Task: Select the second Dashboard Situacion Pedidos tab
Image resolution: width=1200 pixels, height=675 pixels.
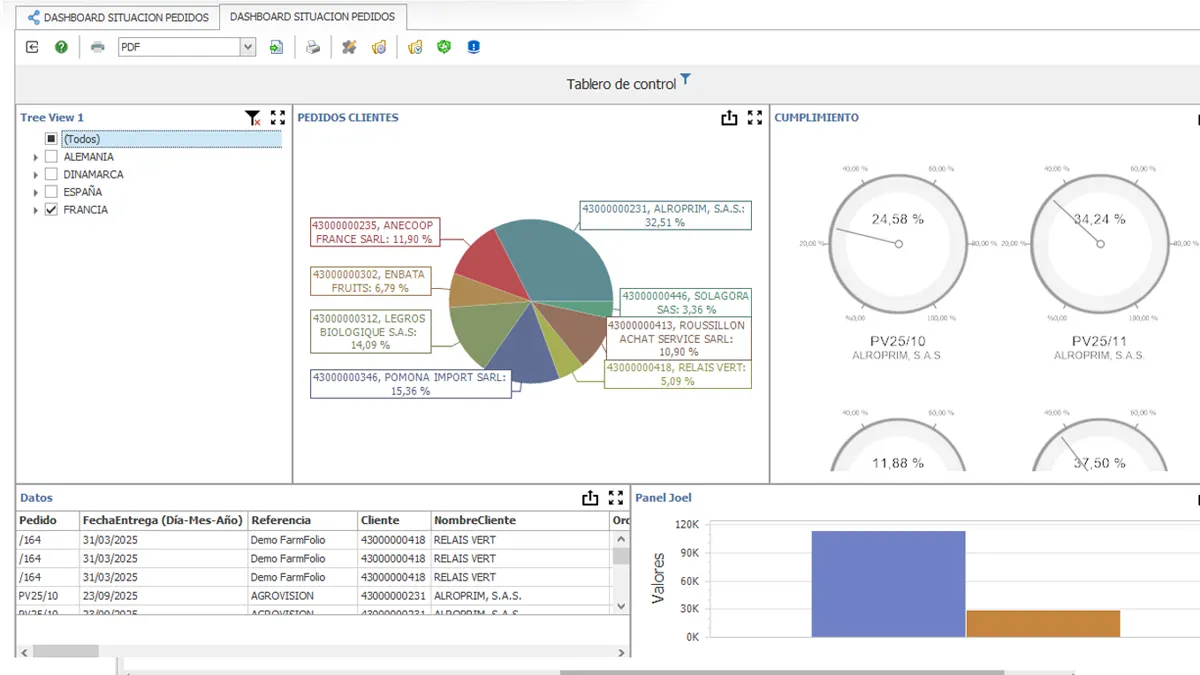Action: pyautogui.click(x=312, y=17)
